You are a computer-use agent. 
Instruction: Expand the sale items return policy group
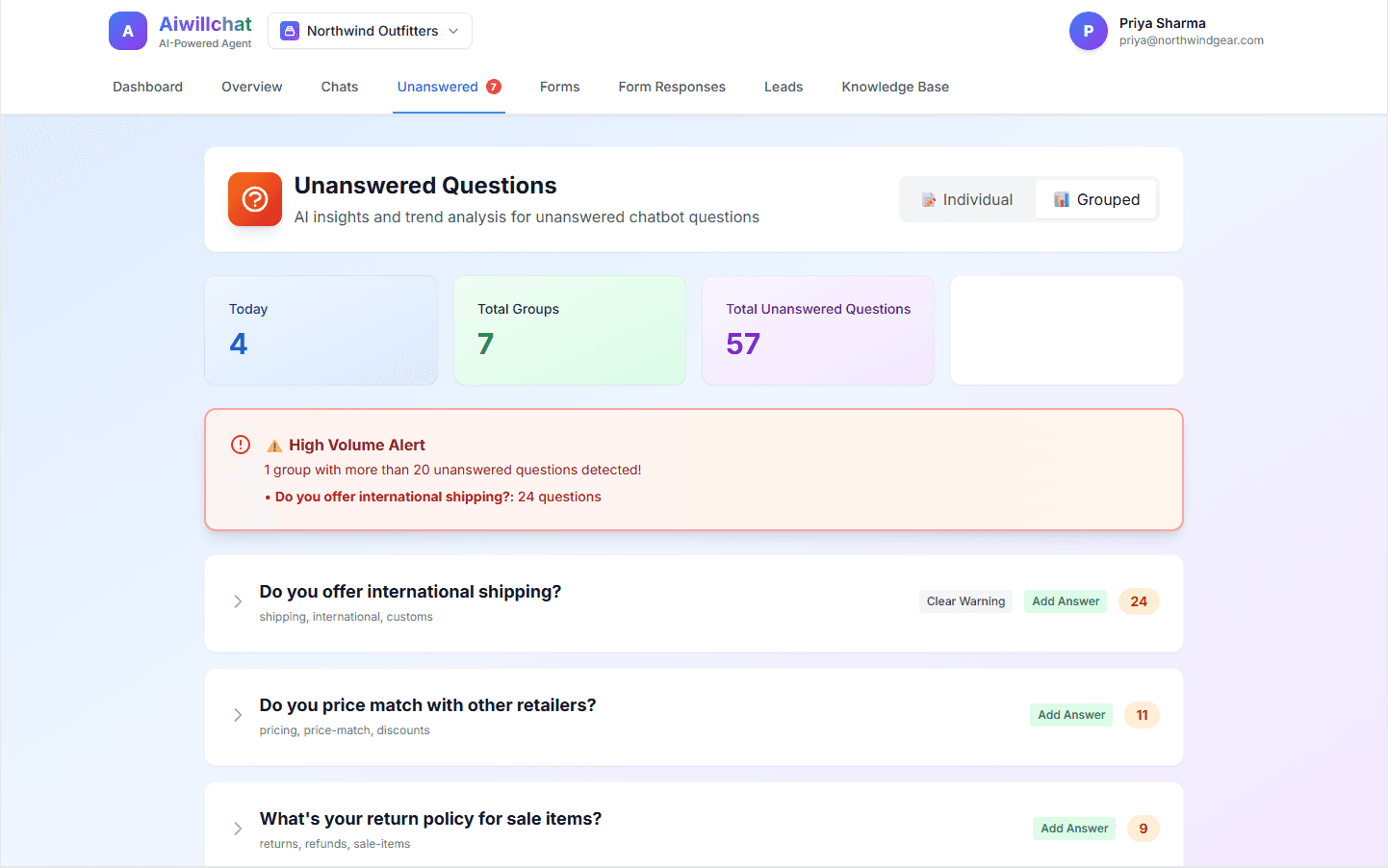[x=238, y=829]
